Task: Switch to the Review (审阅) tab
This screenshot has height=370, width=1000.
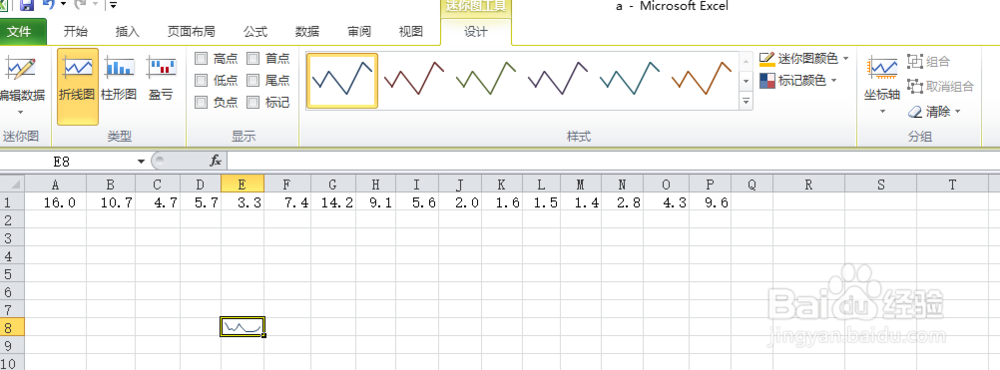Action: pos(359,32)
